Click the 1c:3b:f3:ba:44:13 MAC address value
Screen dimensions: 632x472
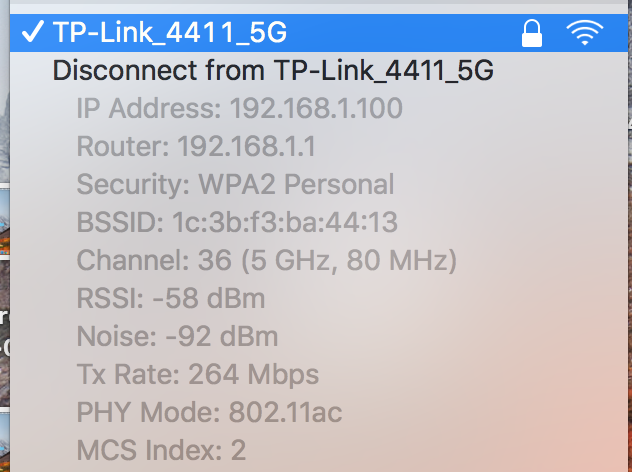[285, 222]
